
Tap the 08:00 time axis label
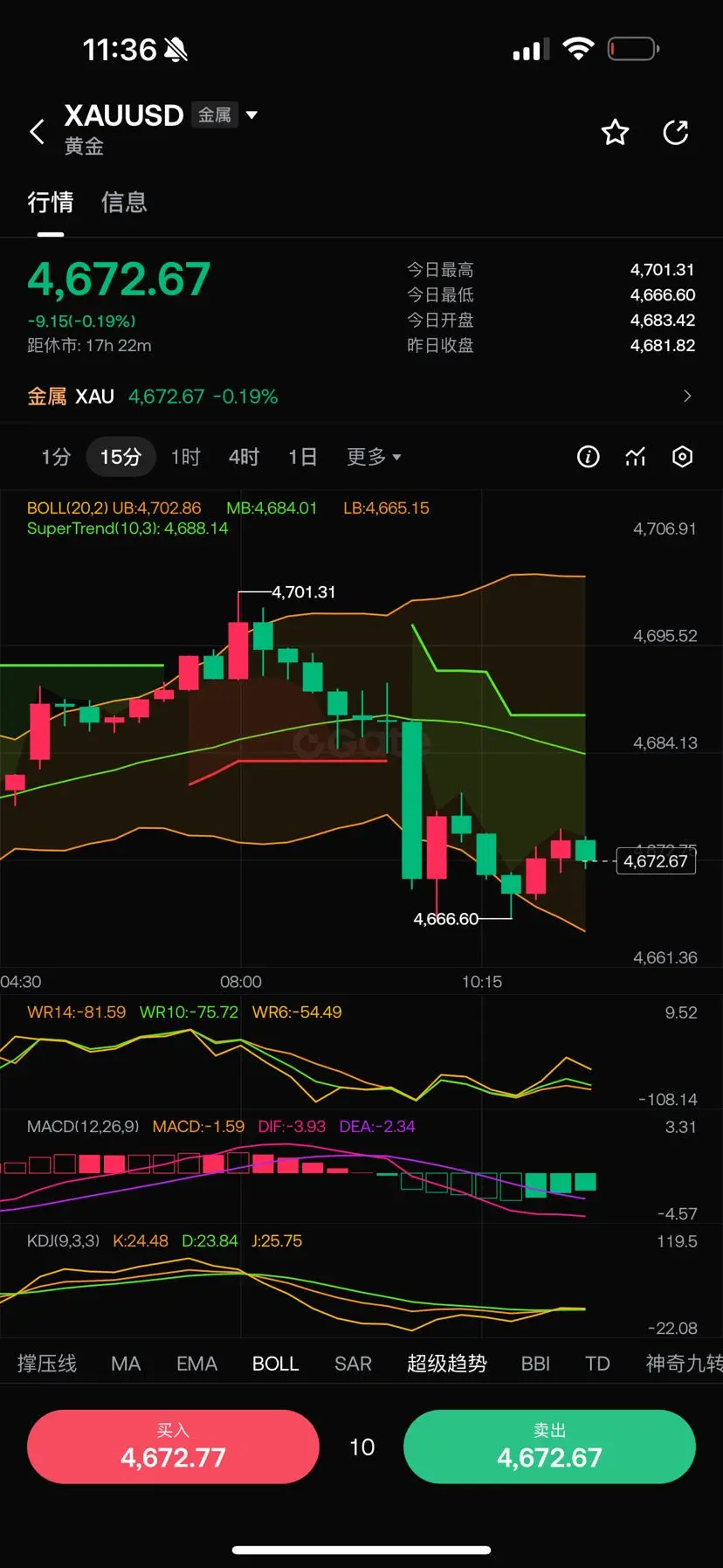241,982
